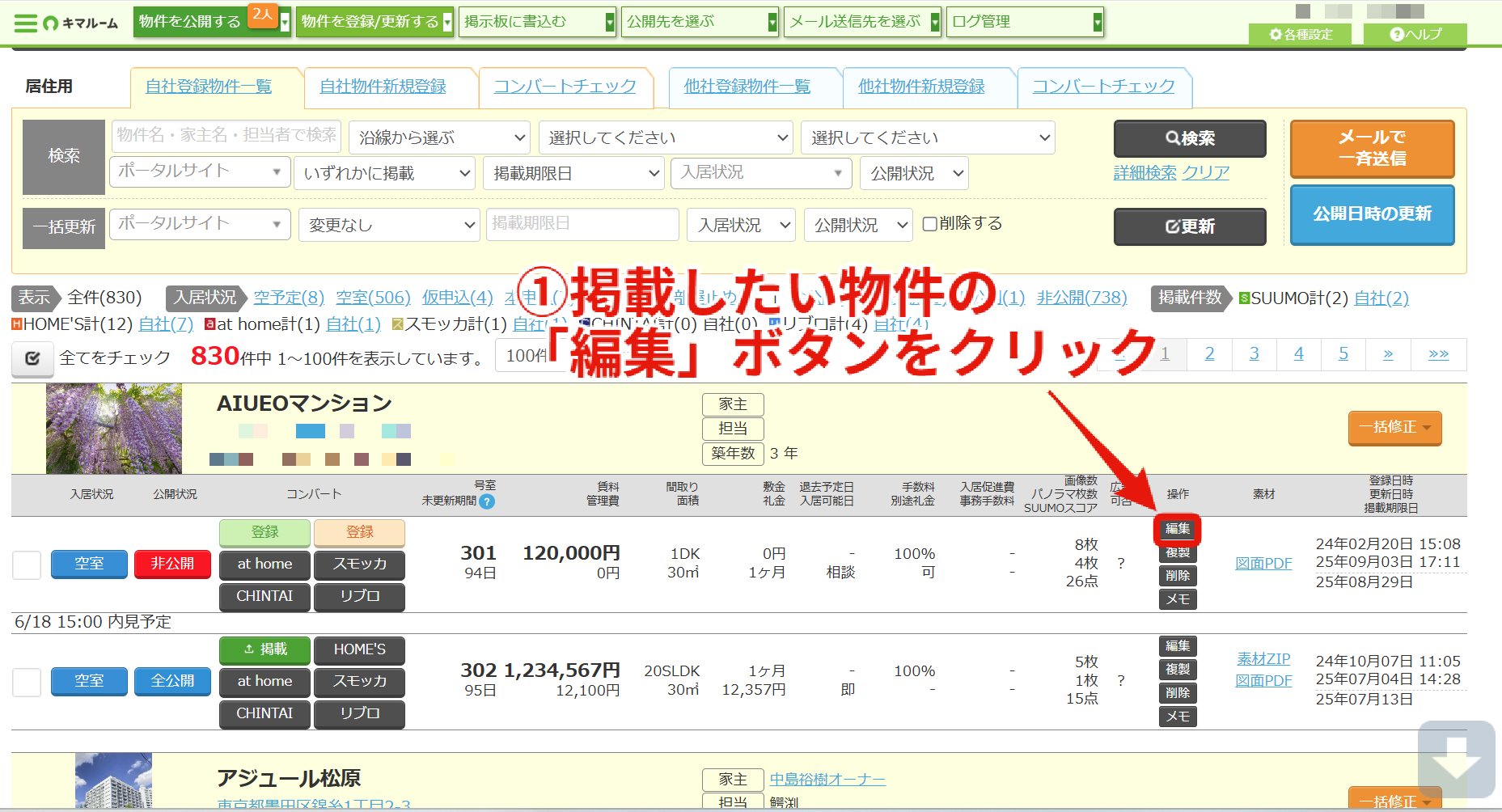The height and width of the screenshot is (812, 1502).
Task: Click the アジュール松原 building thumbnail
Action: pyautogui.click(x=113, y=780)
